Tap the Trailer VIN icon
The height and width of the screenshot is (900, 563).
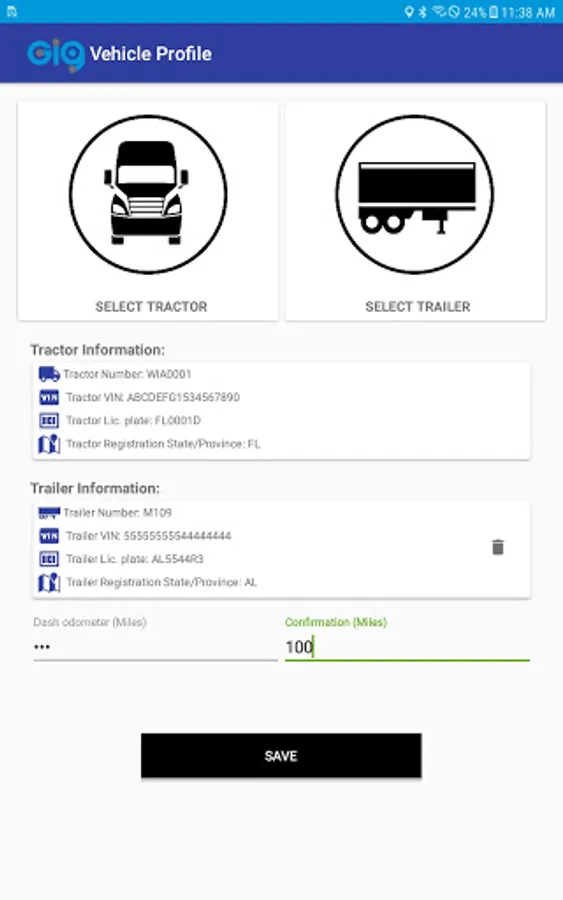pyautogui.click(x=49, y=536)
